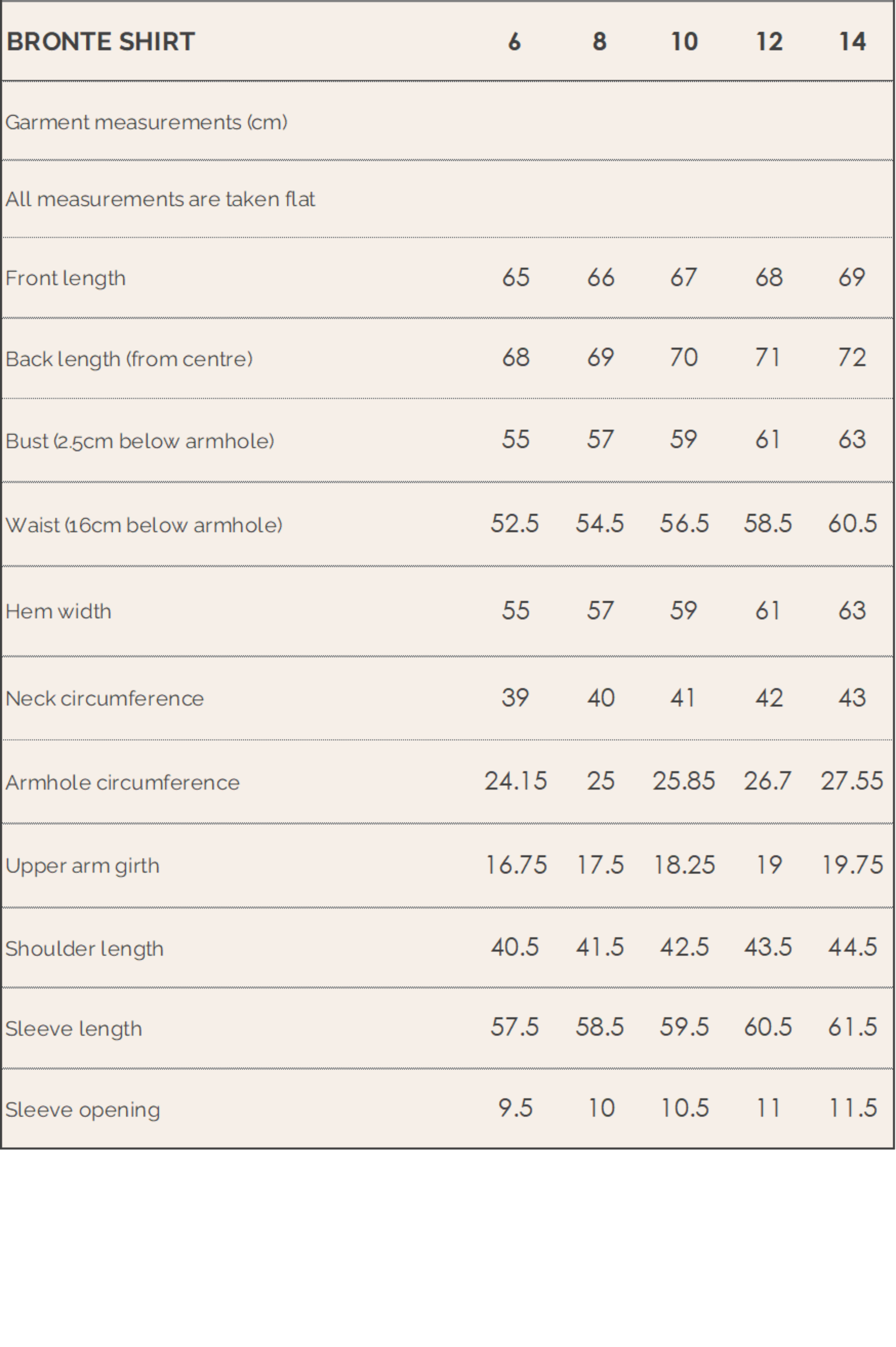Image resolution: width=896 pixels, height=1347 pixels.
Task: Click the Garment measurements (cm) row
Action: click(x=146, y=122)
